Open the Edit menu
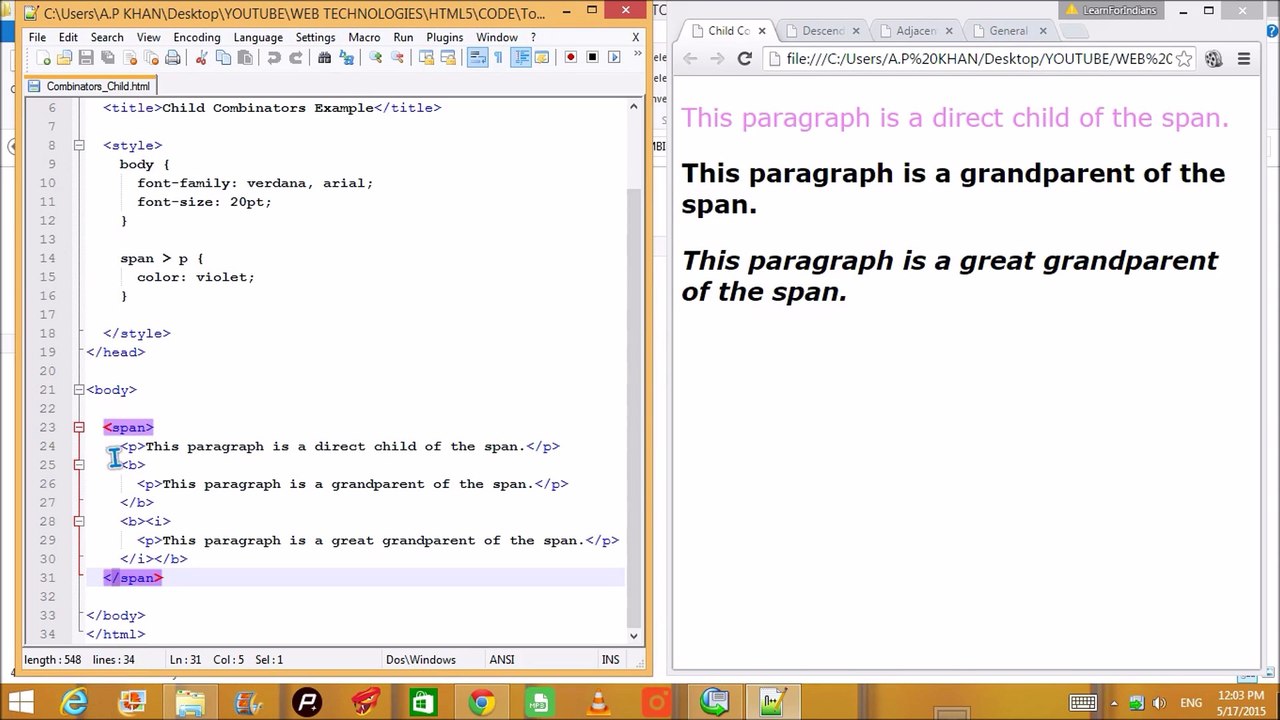 67,37
